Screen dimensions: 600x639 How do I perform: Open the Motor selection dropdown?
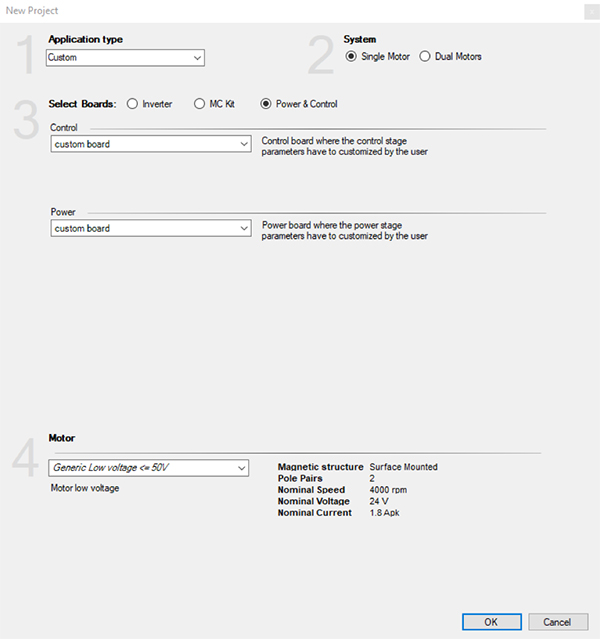149,468
